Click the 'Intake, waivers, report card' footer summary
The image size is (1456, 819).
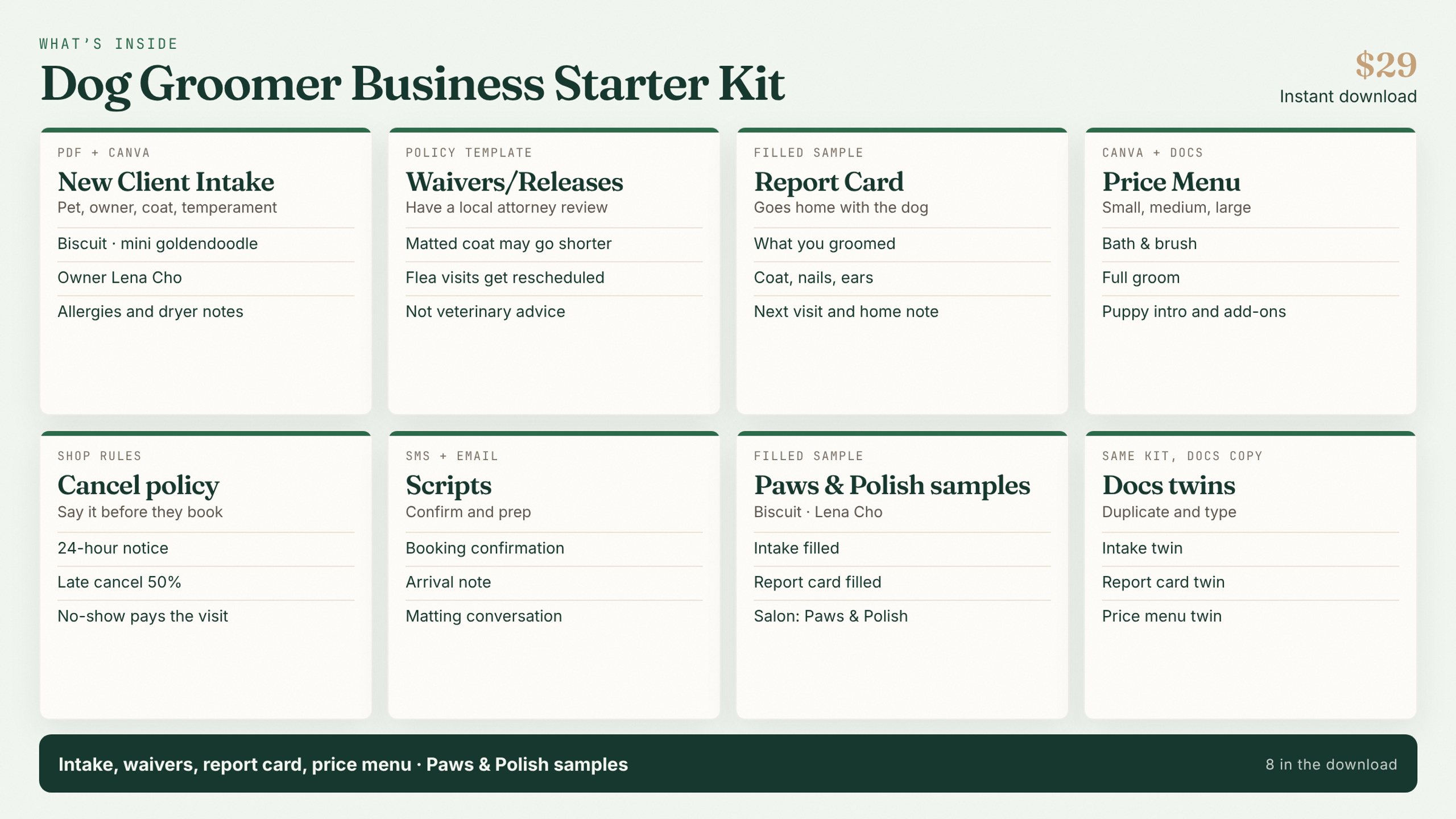tap(343, 765)
